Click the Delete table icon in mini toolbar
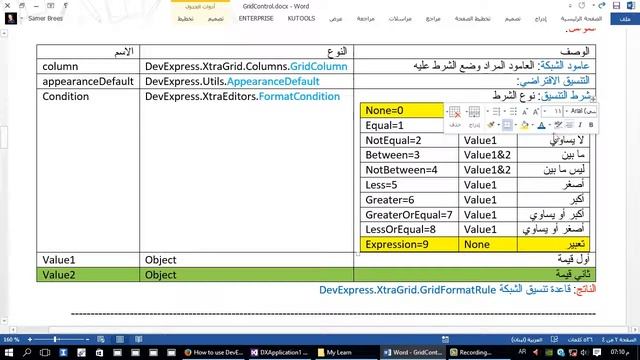This screenshot has width=640, height=360. 455,112
